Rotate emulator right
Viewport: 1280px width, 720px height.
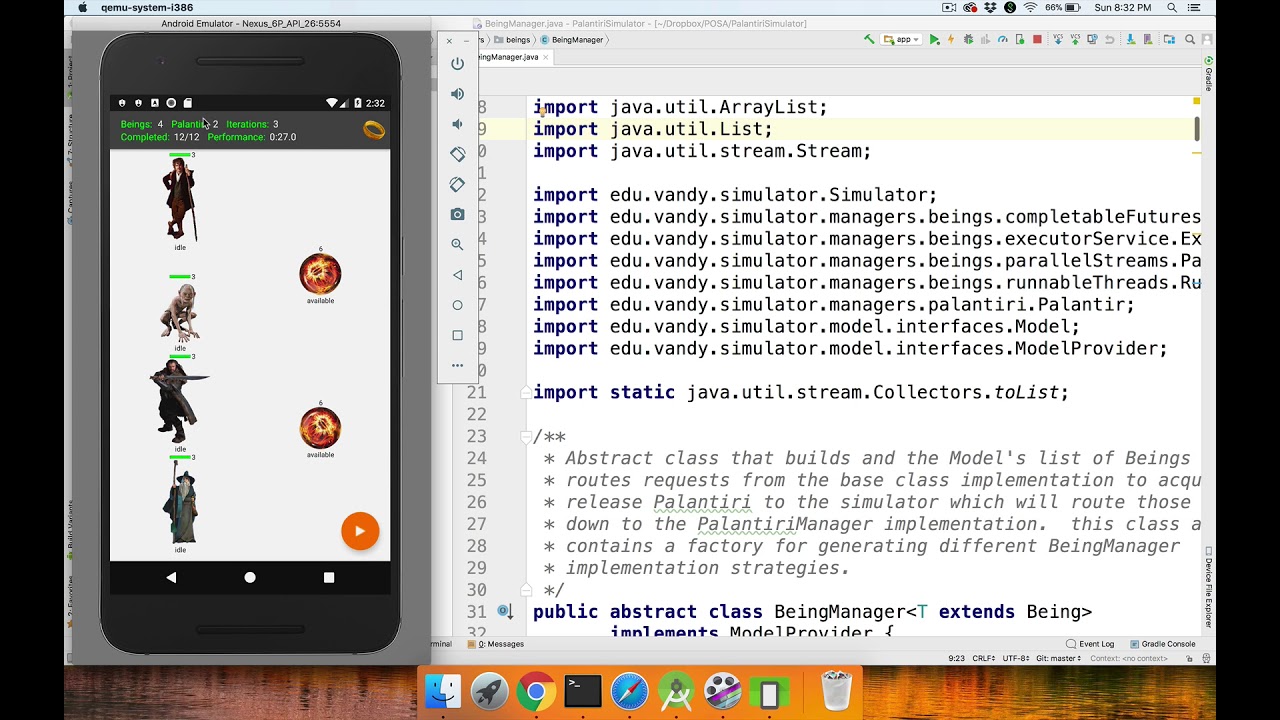click(457, 184)
